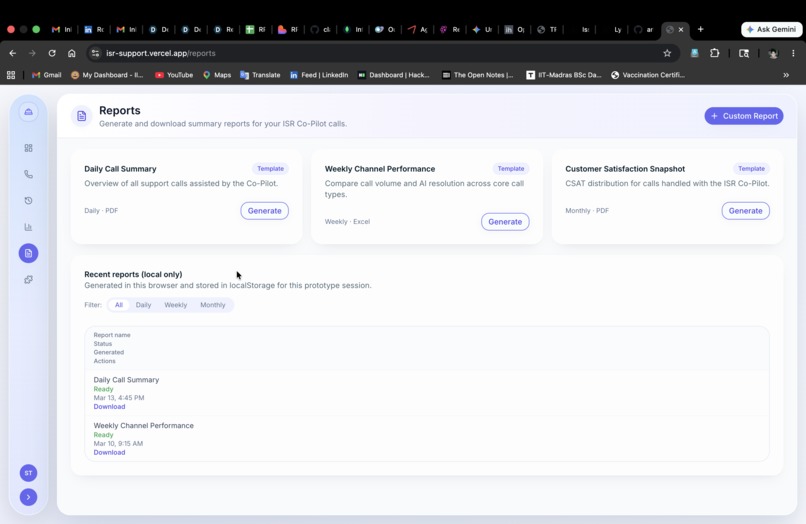
Task: Click the 'Mar 13, 4:45 PM' timestamp
Action: pos(119,398)
